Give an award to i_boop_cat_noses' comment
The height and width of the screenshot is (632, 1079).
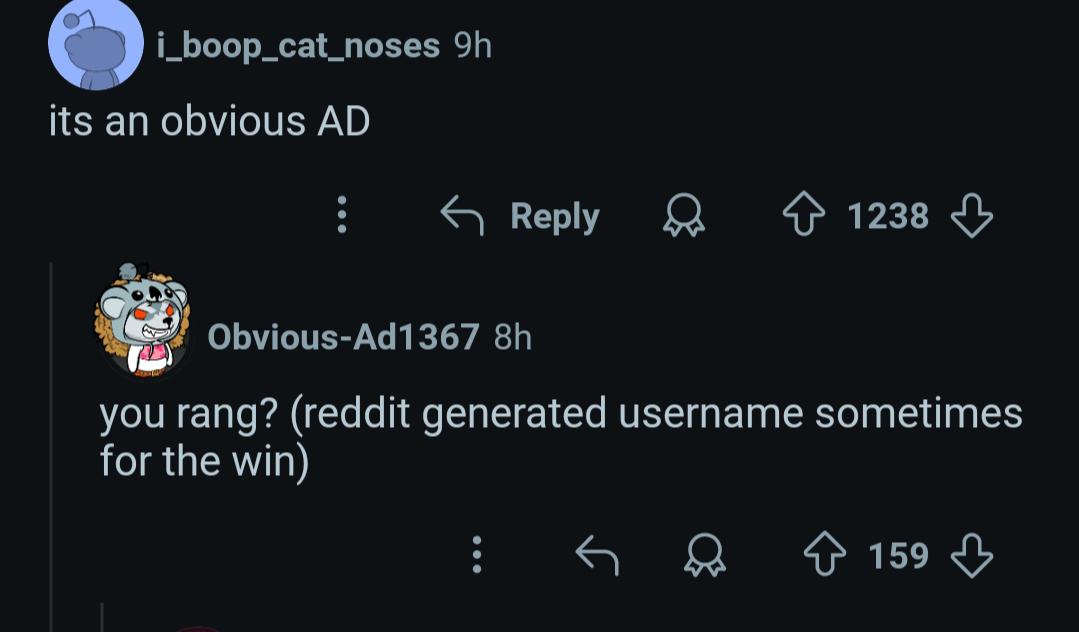[x=683, y=215]
